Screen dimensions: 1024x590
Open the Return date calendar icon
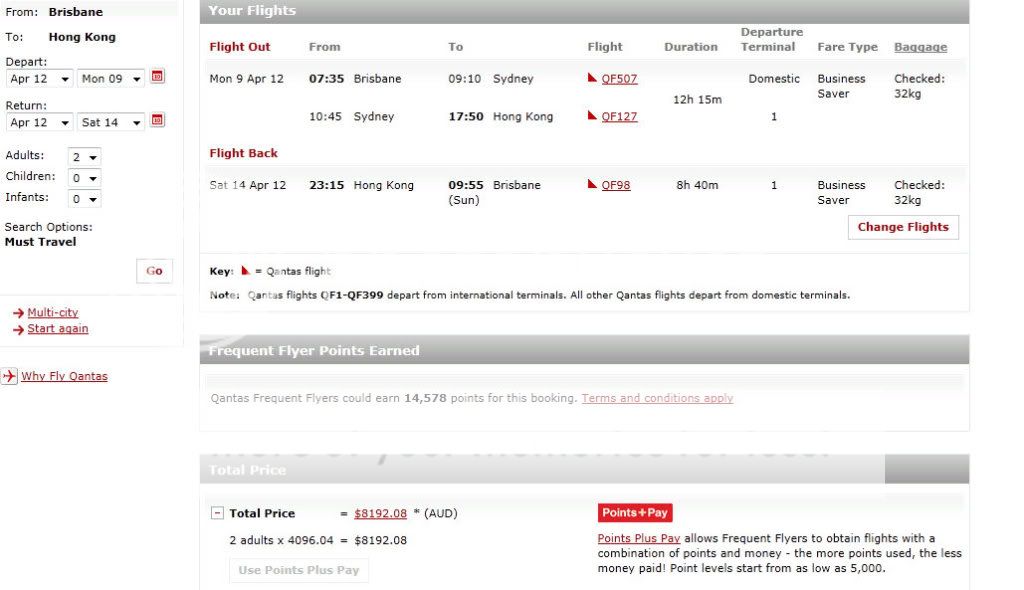[x=157, y=122]
